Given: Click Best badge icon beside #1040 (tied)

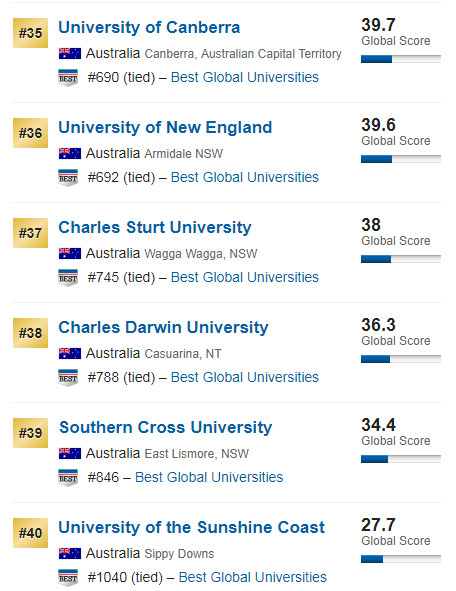Looking at the screenshot, I should tap(68, 578).
